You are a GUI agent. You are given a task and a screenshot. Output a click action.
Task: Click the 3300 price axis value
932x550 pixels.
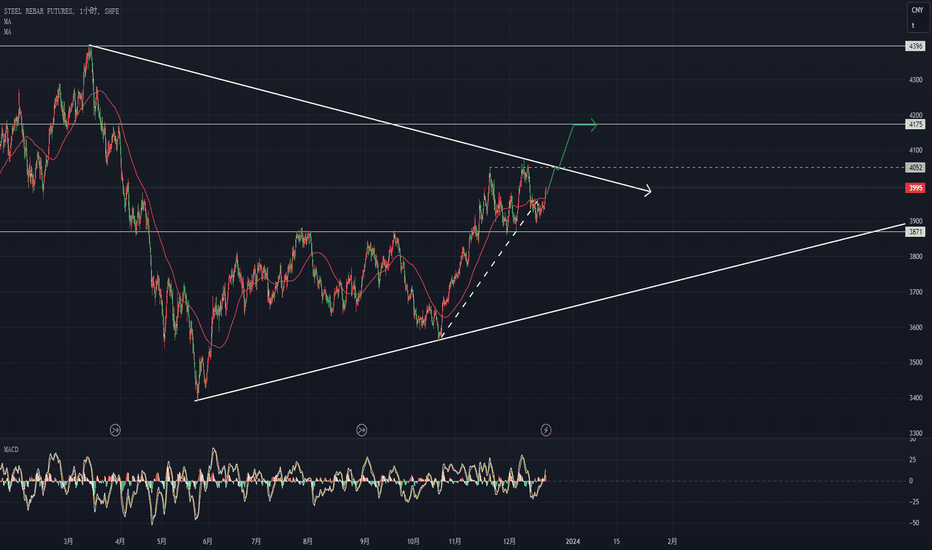pyautogui.click(x=915, y=433)
